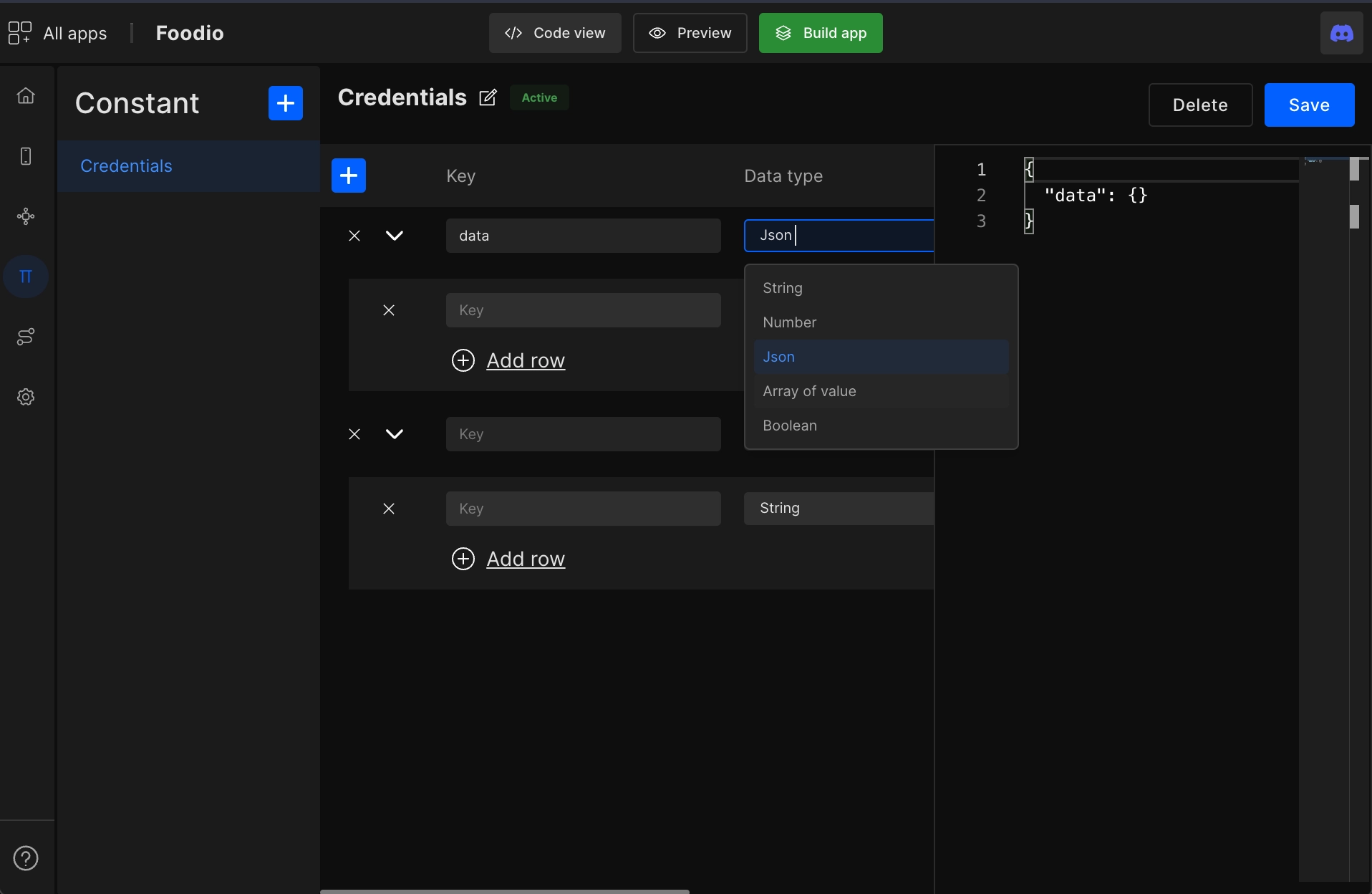Click the Json data type combo box
1372x894 pixels.
point(839,236)
